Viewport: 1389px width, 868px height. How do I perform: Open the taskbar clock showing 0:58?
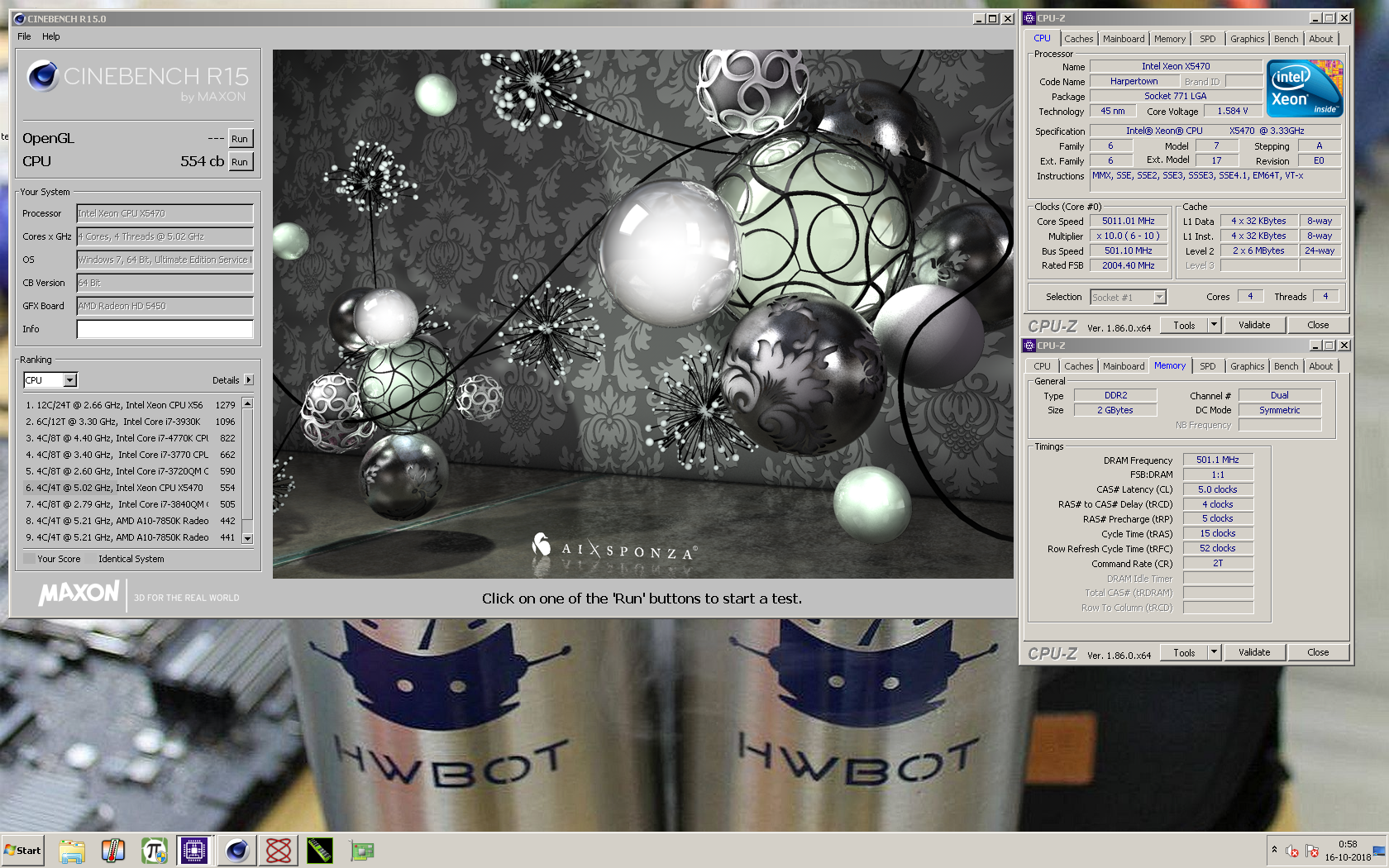pyautogui.click(x=1348, y=851)
